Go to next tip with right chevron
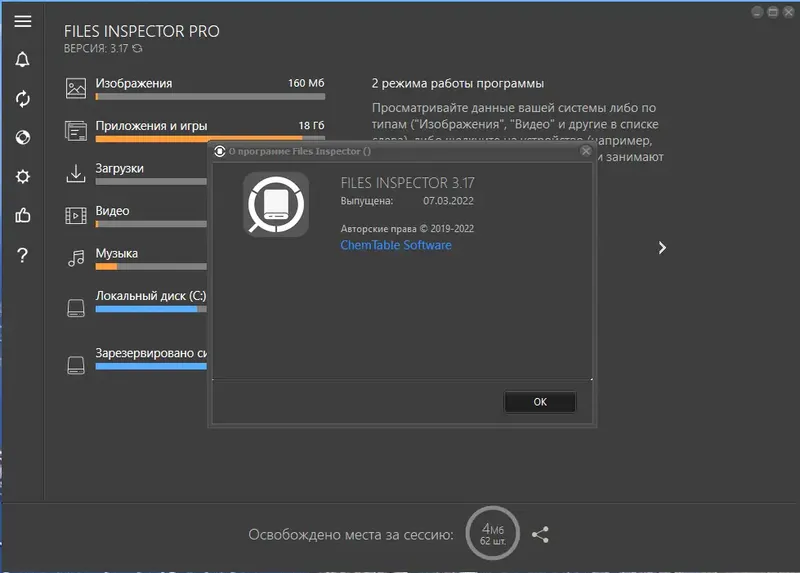The height and width of the screenshot is (573, 800). (662, 248)
